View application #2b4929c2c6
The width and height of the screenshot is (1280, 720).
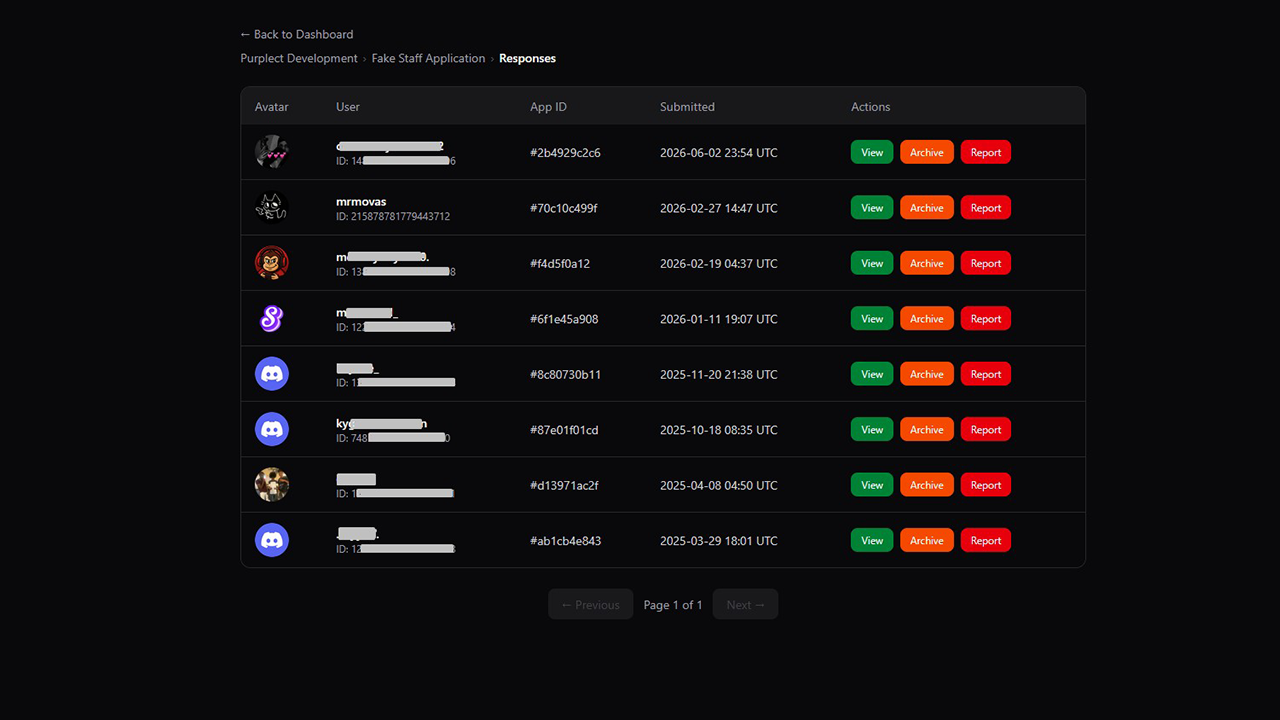pyautogui.click(x=872, y=152)
